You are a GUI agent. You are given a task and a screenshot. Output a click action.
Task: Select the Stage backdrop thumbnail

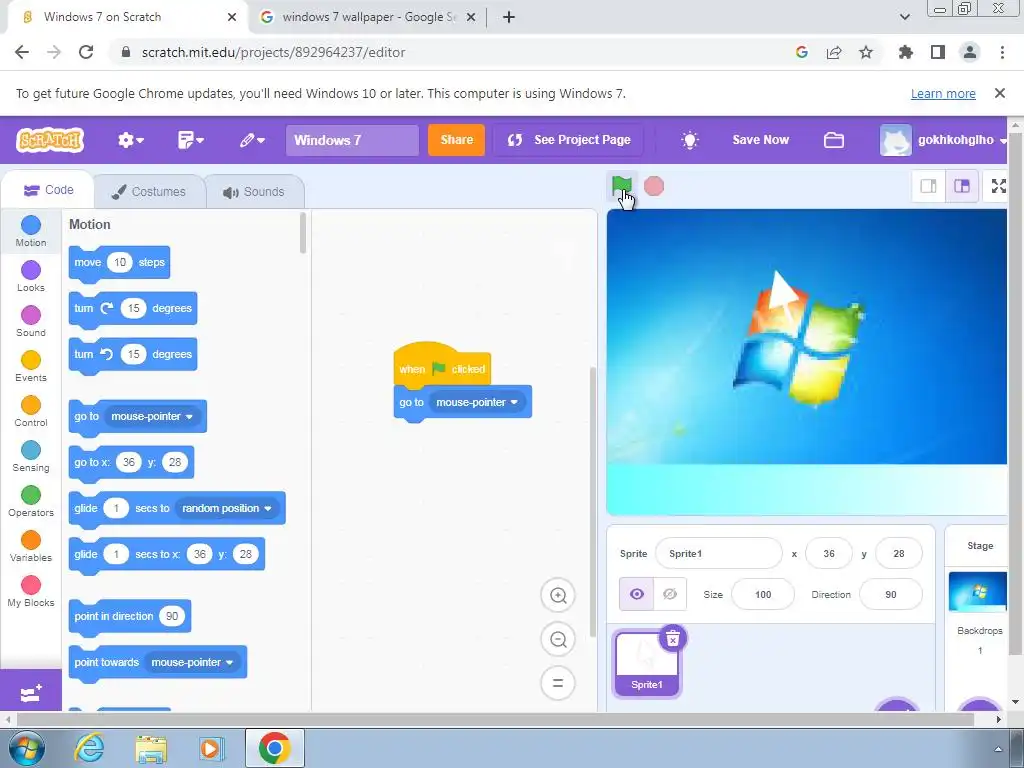click(x=978, y=591)
